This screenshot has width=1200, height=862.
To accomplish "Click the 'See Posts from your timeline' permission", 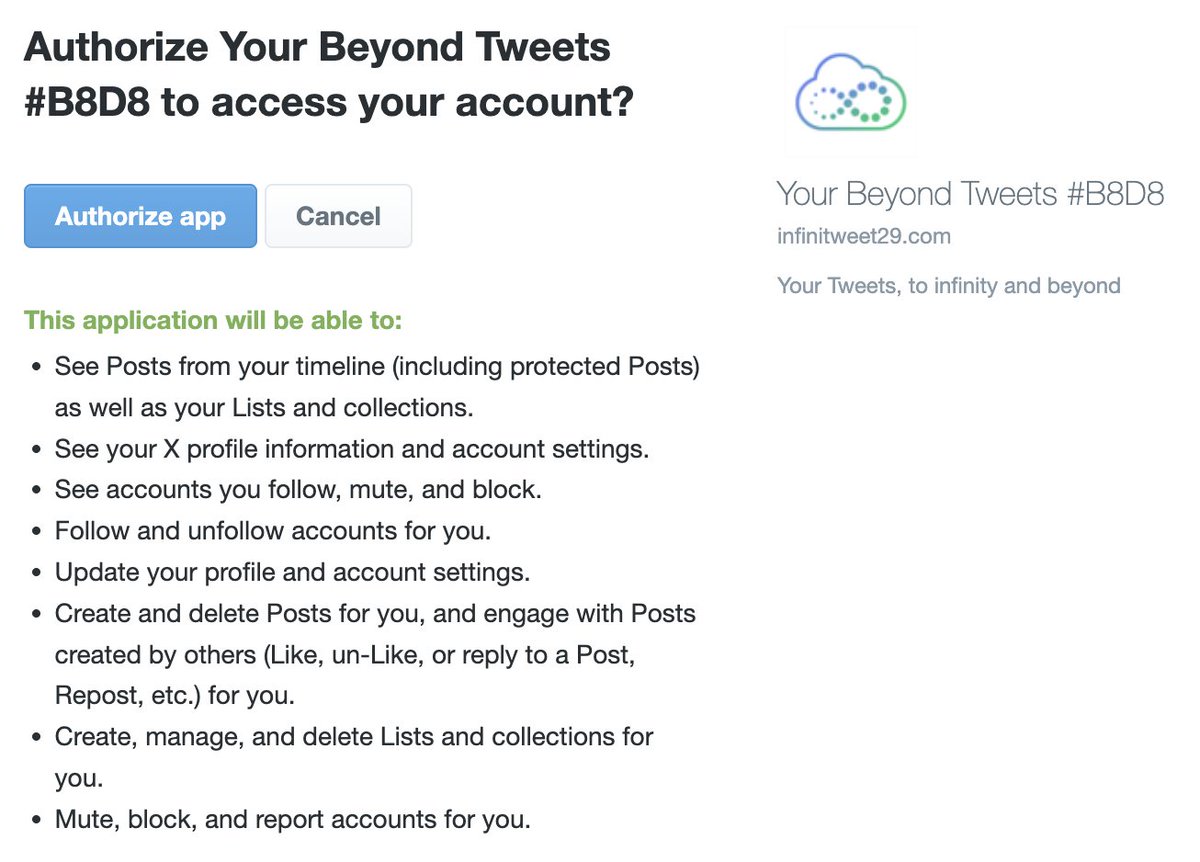I will 377,388.
